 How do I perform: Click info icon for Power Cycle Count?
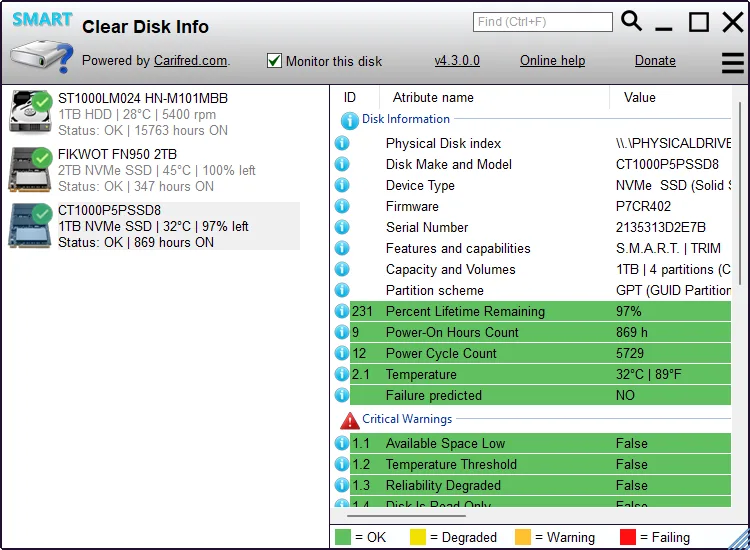(342, 353)
